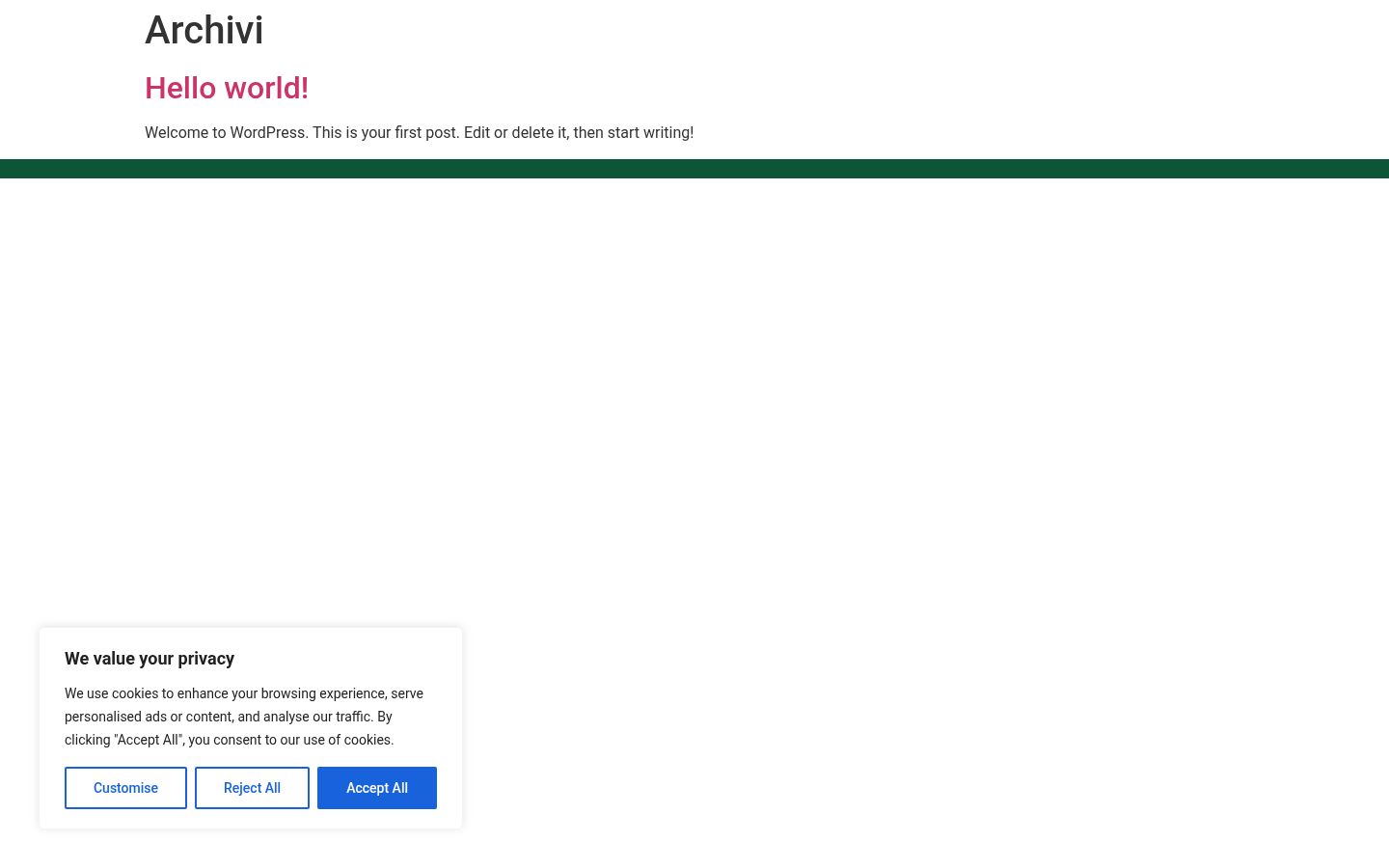This screenshot has width=1389, height=868.
Task: Open the "Hello world!" post link
Action: coord(227,88)
